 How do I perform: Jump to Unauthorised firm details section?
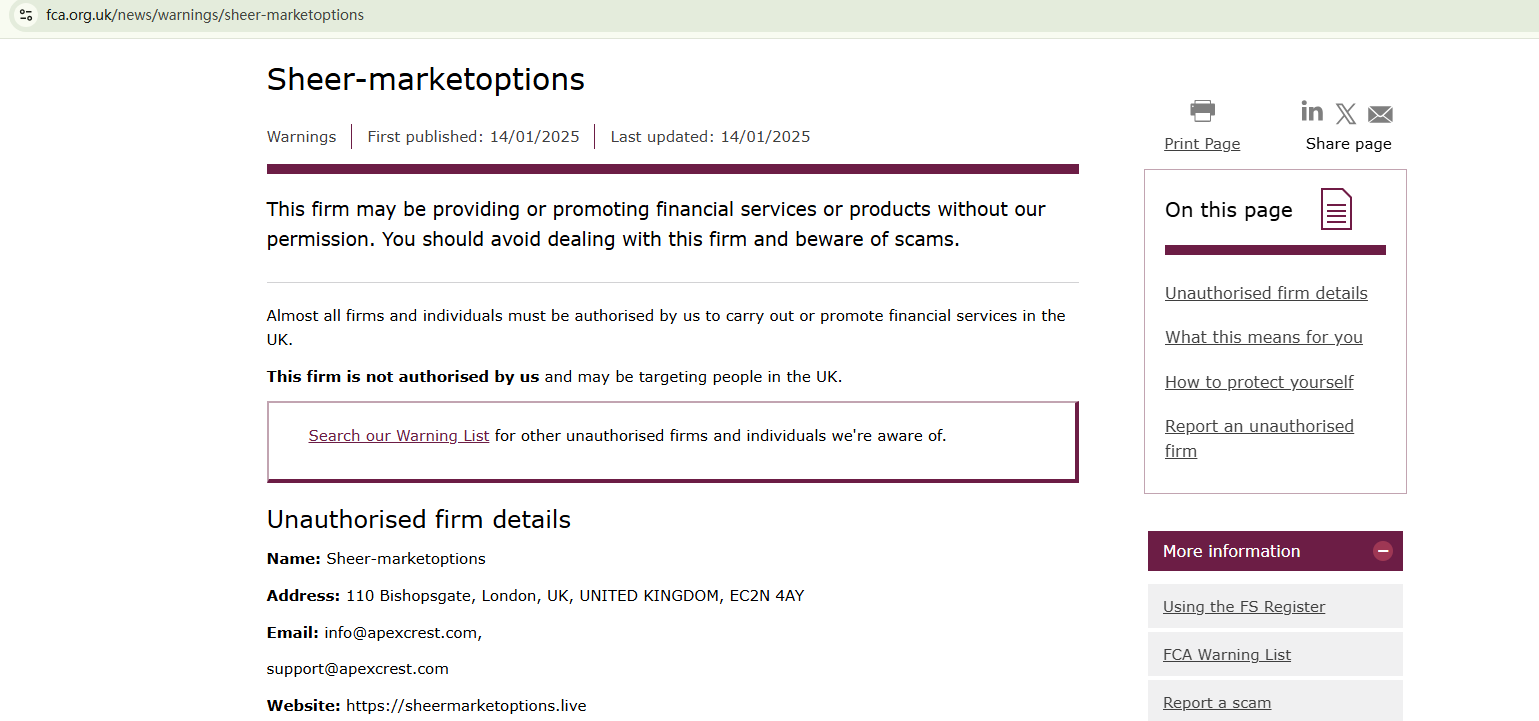coord(1266,293)
